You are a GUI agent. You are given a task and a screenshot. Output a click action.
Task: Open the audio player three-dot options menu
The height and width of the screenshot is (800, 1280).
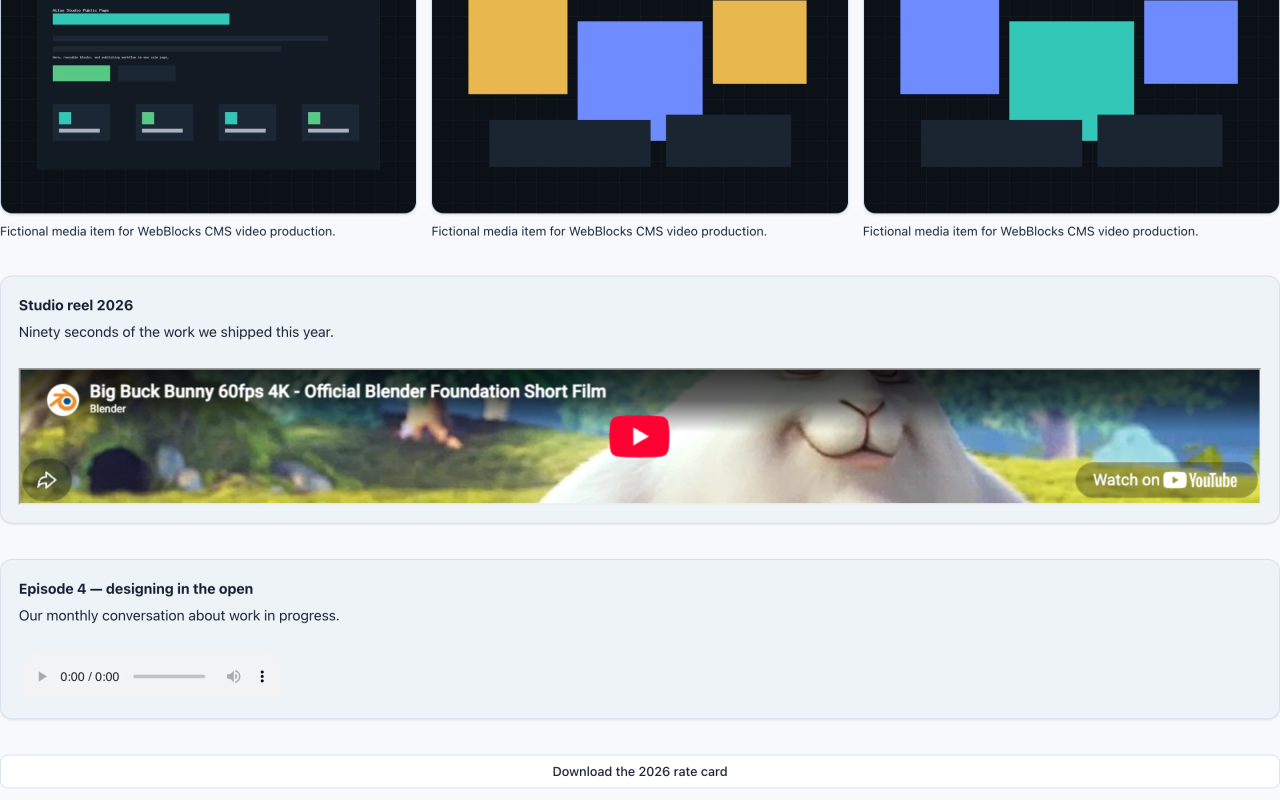tap(262, 677)
